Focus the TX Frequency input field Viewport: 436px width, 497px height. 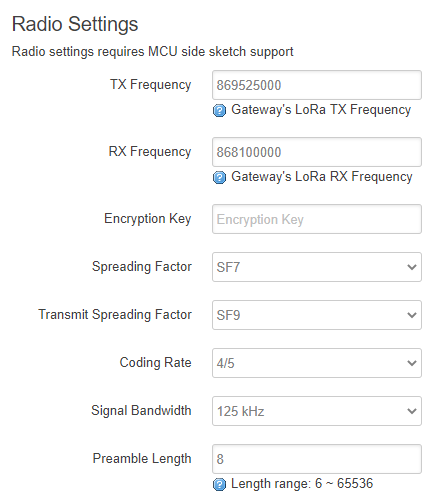coord(317,85)
